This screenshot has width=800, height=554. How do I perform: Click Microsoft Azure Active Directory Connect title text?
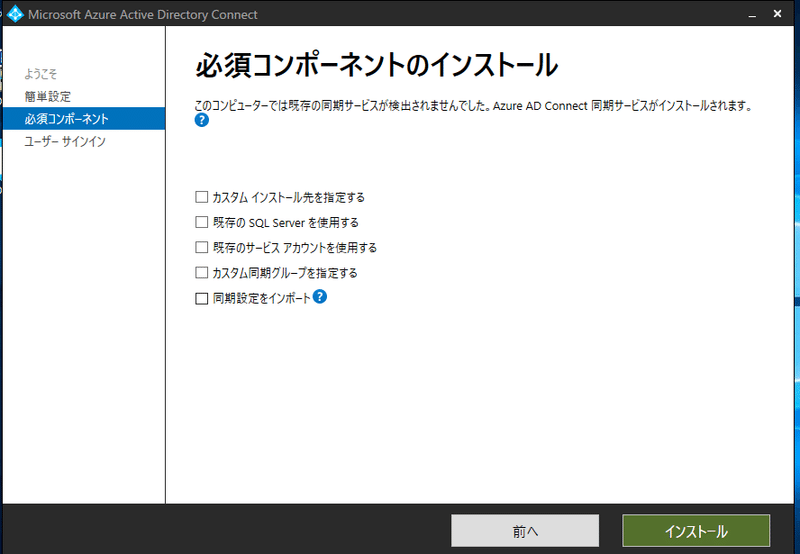143,14
